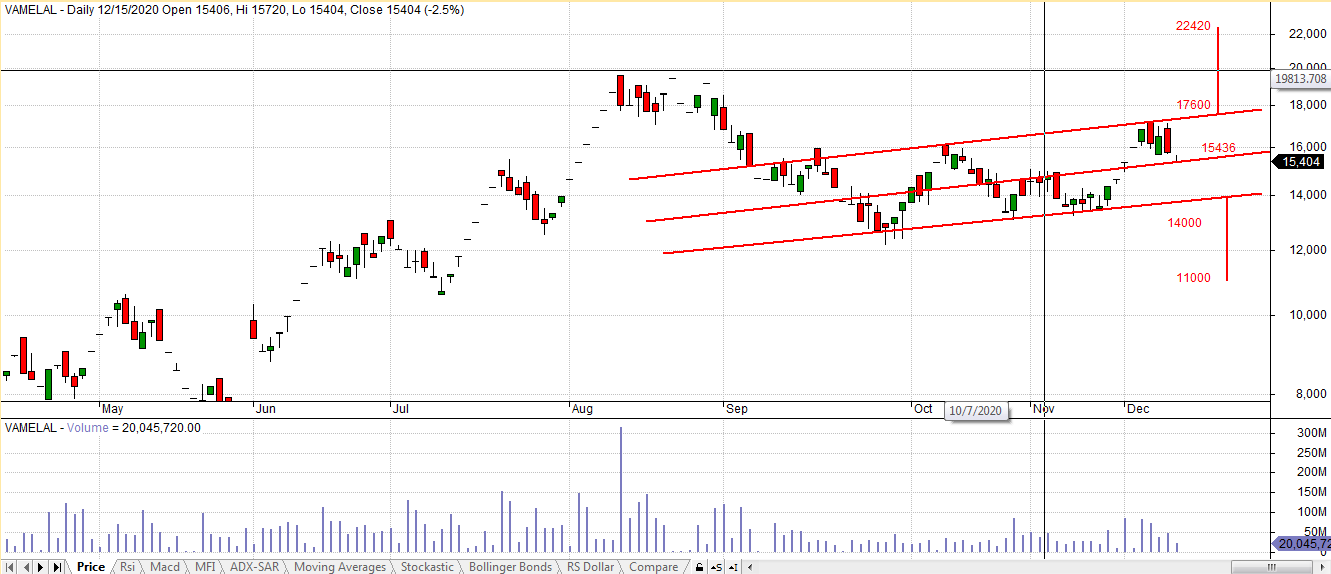Open the ADX-SAR tab

[x=254, y=567]
